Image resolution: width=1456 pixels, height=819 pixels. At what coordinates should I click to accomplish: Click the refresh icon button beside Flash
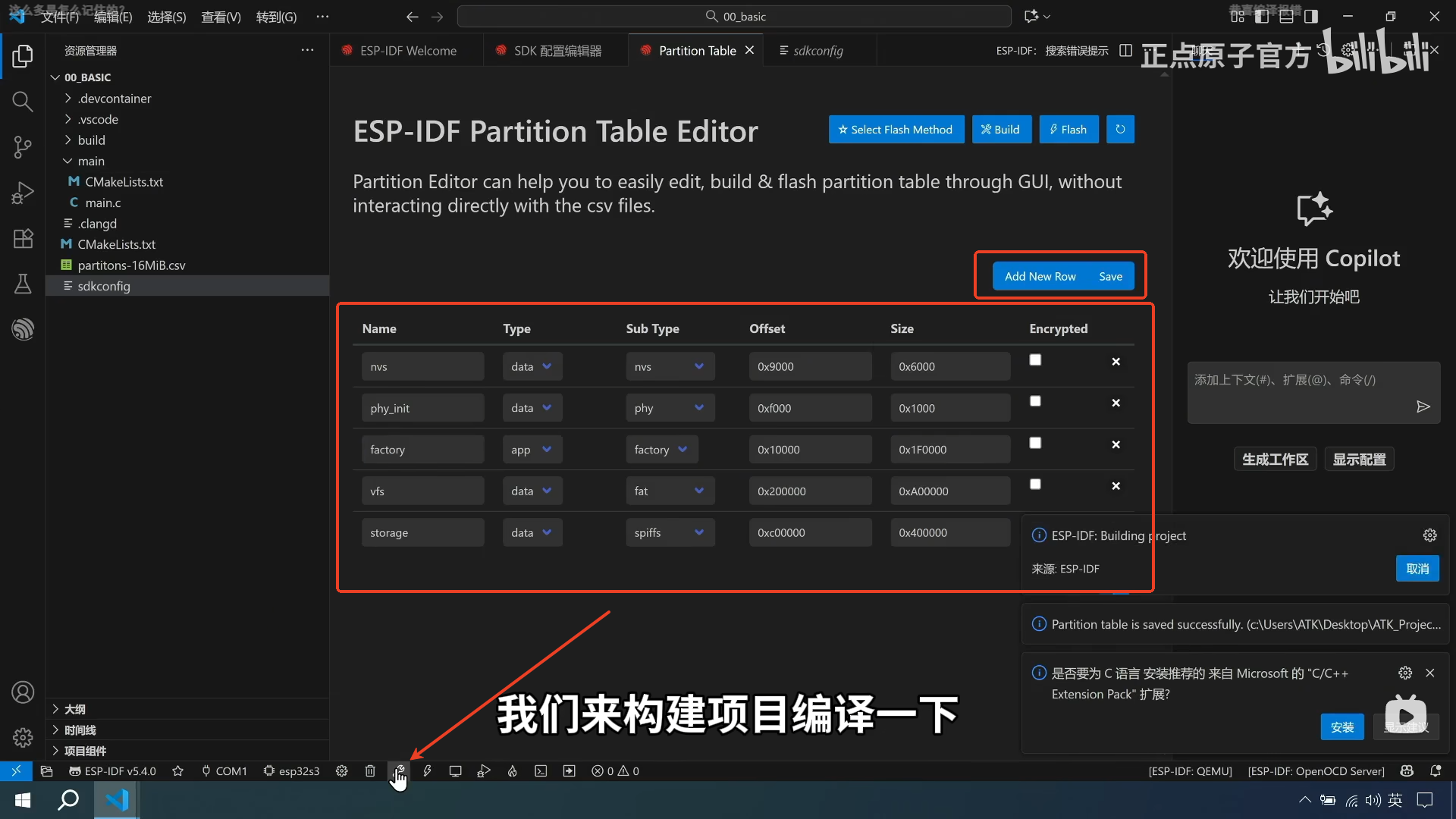[x=1120, y=130]
